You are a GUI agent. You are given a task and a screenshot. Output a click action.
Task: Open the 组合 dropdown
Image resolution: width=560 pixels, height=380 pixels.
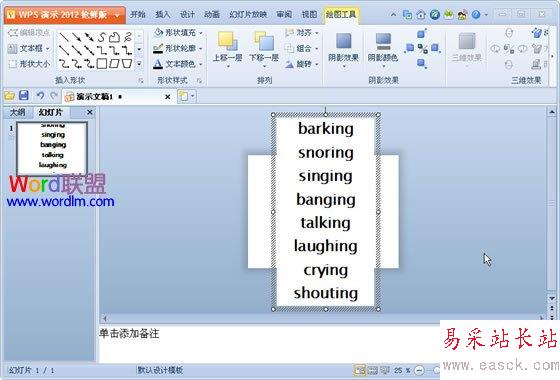[302, 48]
